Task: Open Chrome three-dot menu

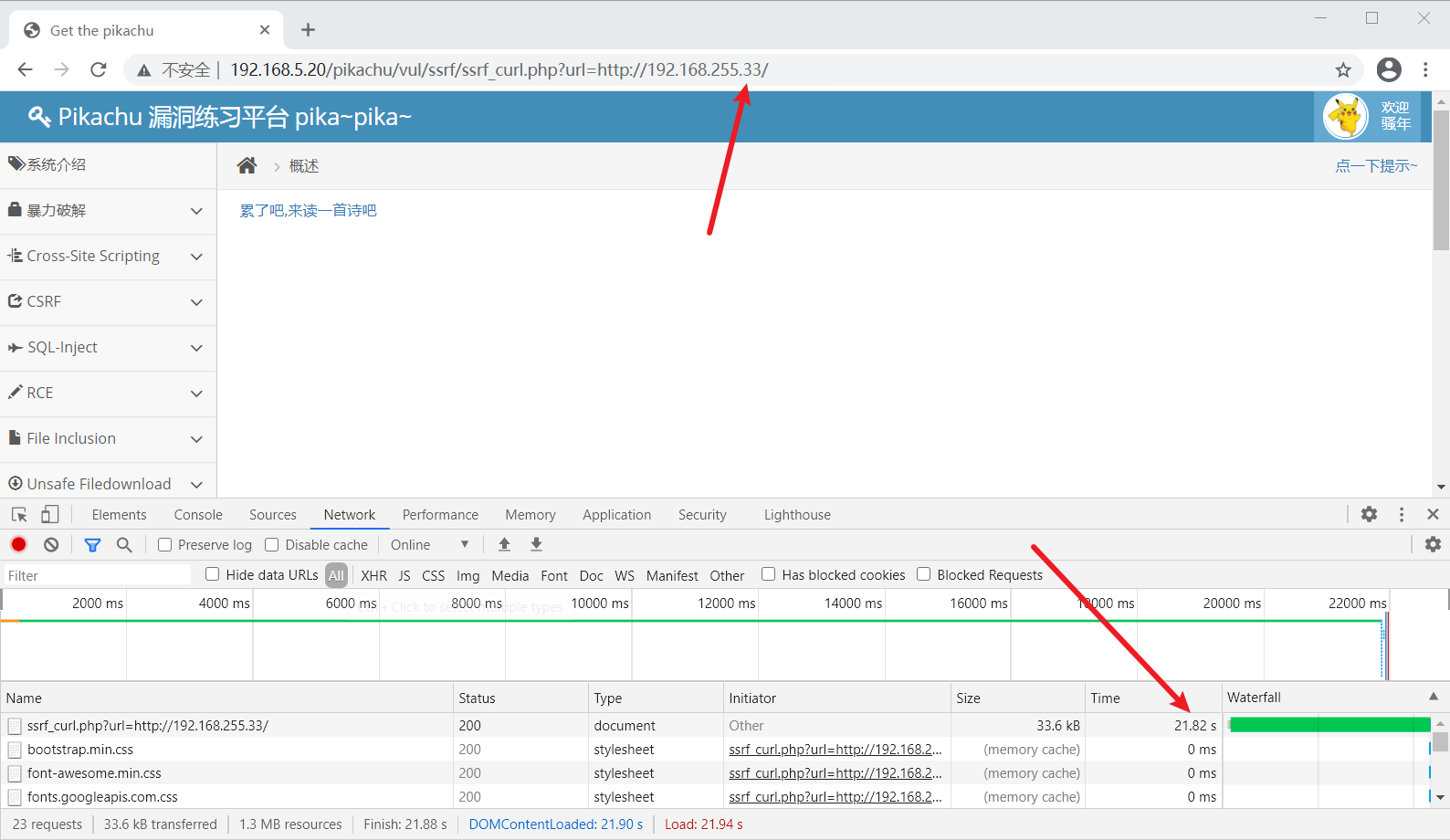Action: tap(1425, 69)
